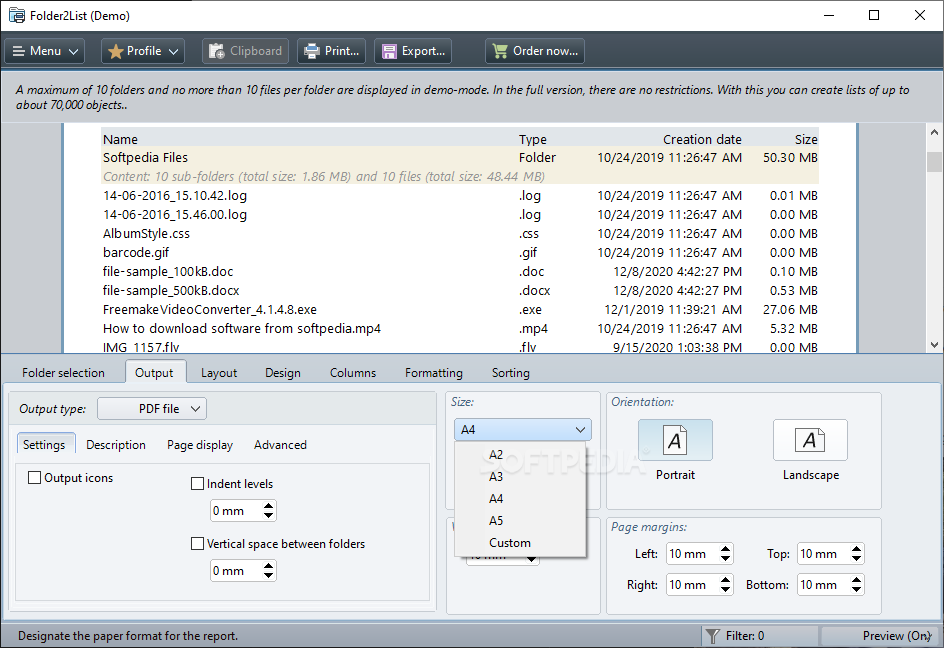This screenshot has width=944, height=648.
Task: Click the preview vertical scrollbar thumb
Action: tap(934, 162)
